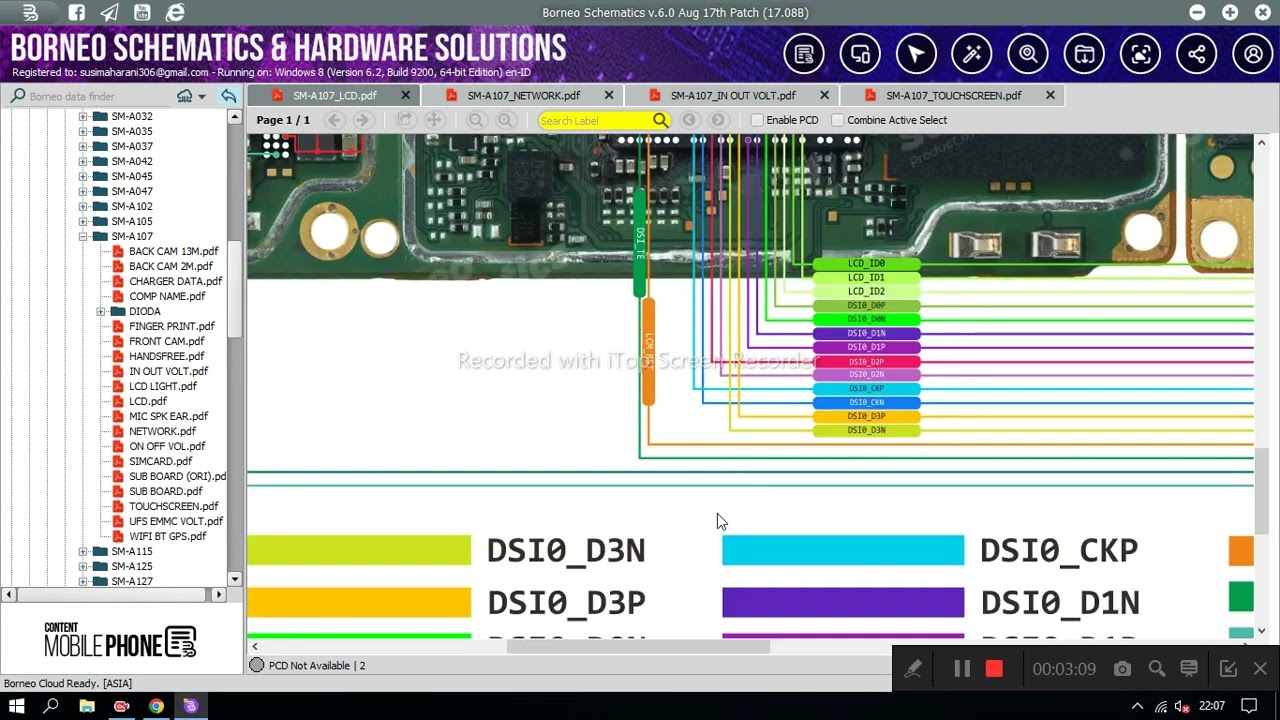
Task: Open the Internet Explorer website icon
Action: pos(175,13)
